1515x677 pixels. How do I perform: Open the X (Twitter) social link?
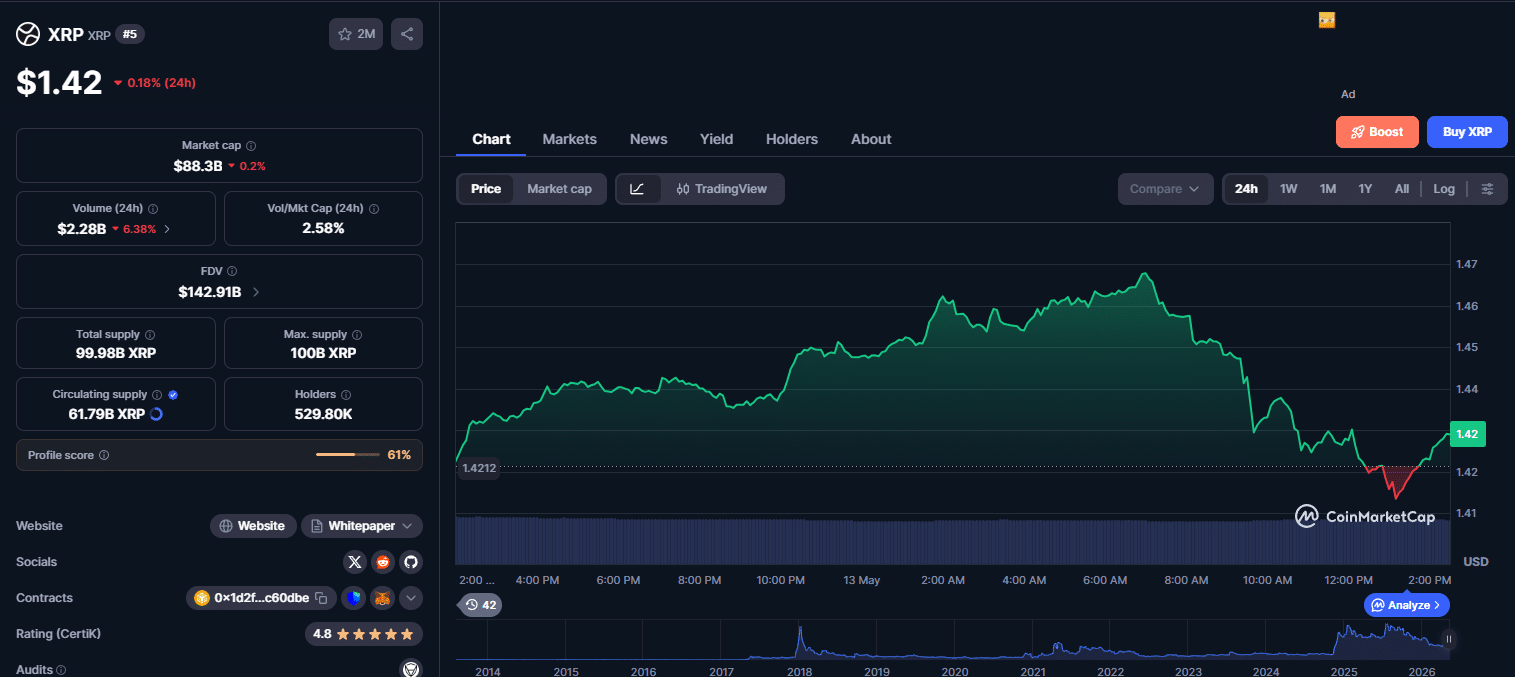click(x=355, y=562)
